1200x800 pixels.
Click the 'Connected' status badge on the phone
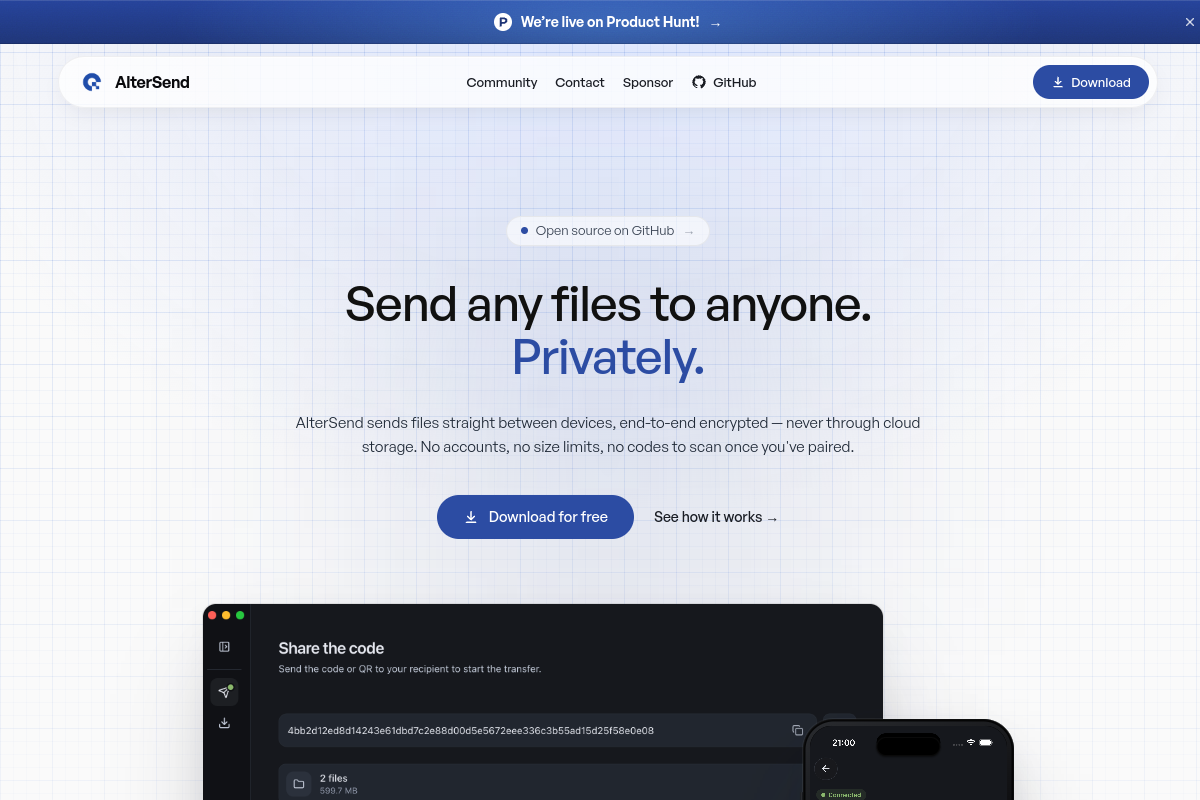(841, 795)
